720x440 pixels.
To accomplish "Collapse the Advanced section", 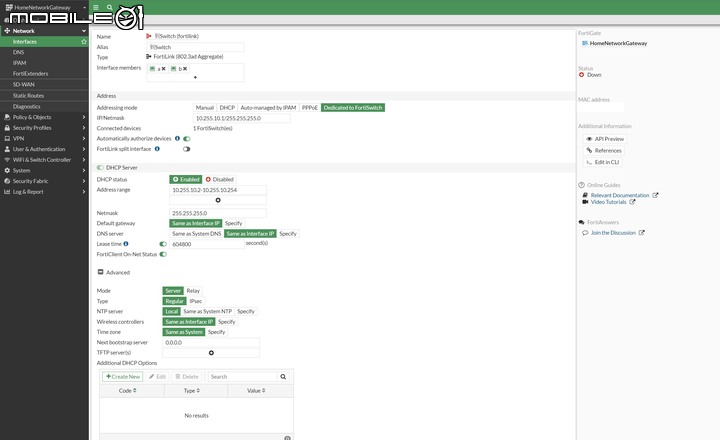I will [x=101, y=272].
